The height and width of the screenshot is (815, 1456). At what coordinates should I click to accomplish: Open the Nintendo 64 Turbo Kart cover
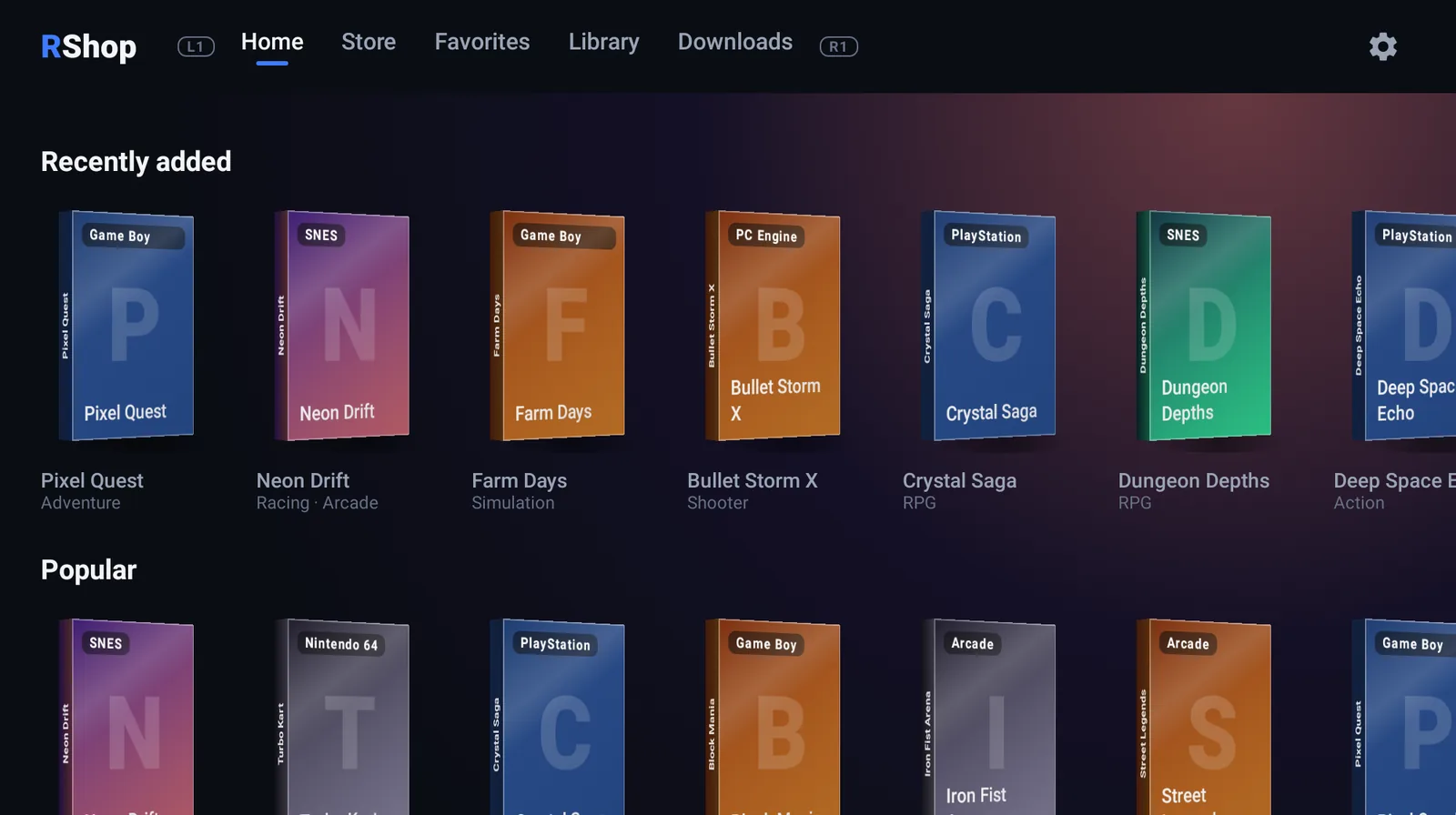click(342, 717)
